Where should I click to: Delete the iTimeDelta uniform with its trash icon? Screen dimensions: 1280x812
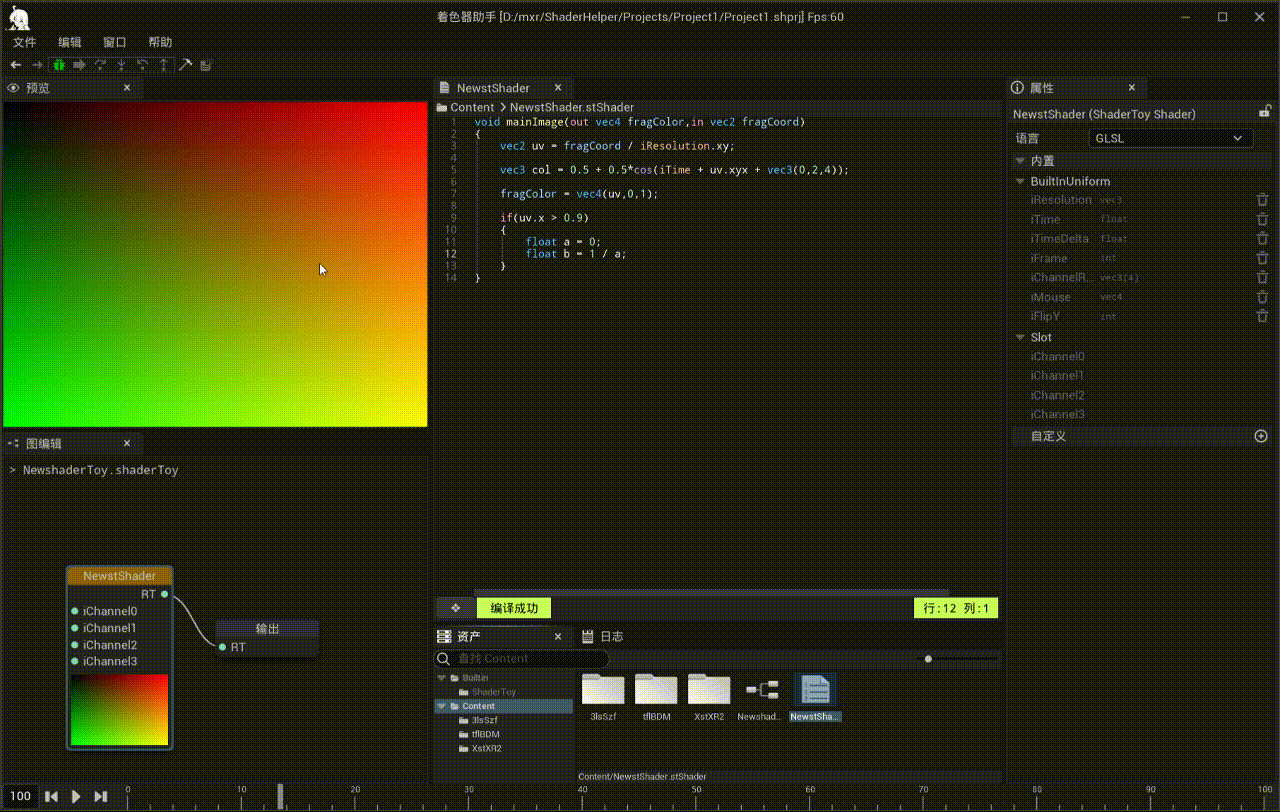[1262, 239]
